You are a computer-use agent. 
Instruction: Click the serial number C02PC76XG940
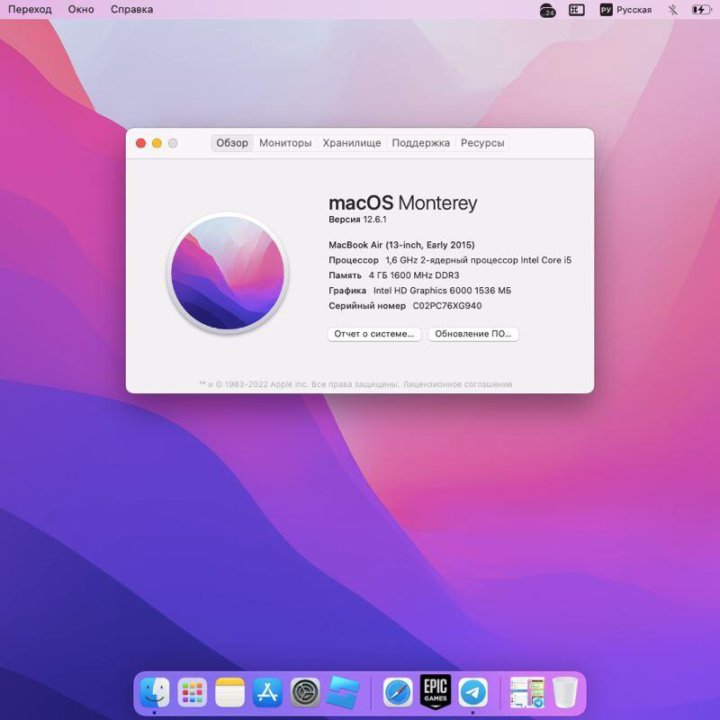[447, 306]
